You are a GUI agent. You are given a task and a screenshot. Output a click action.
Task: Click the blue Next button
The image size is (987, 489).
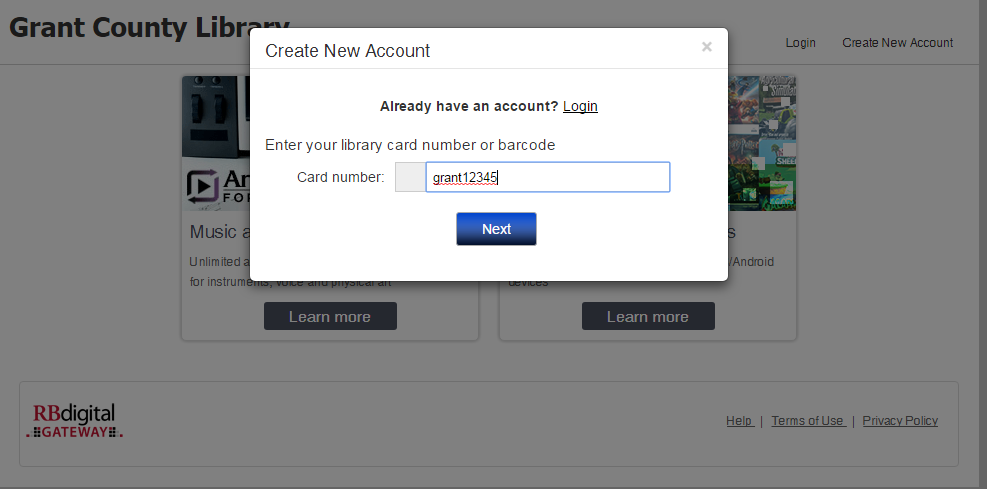tap(496, 229)
